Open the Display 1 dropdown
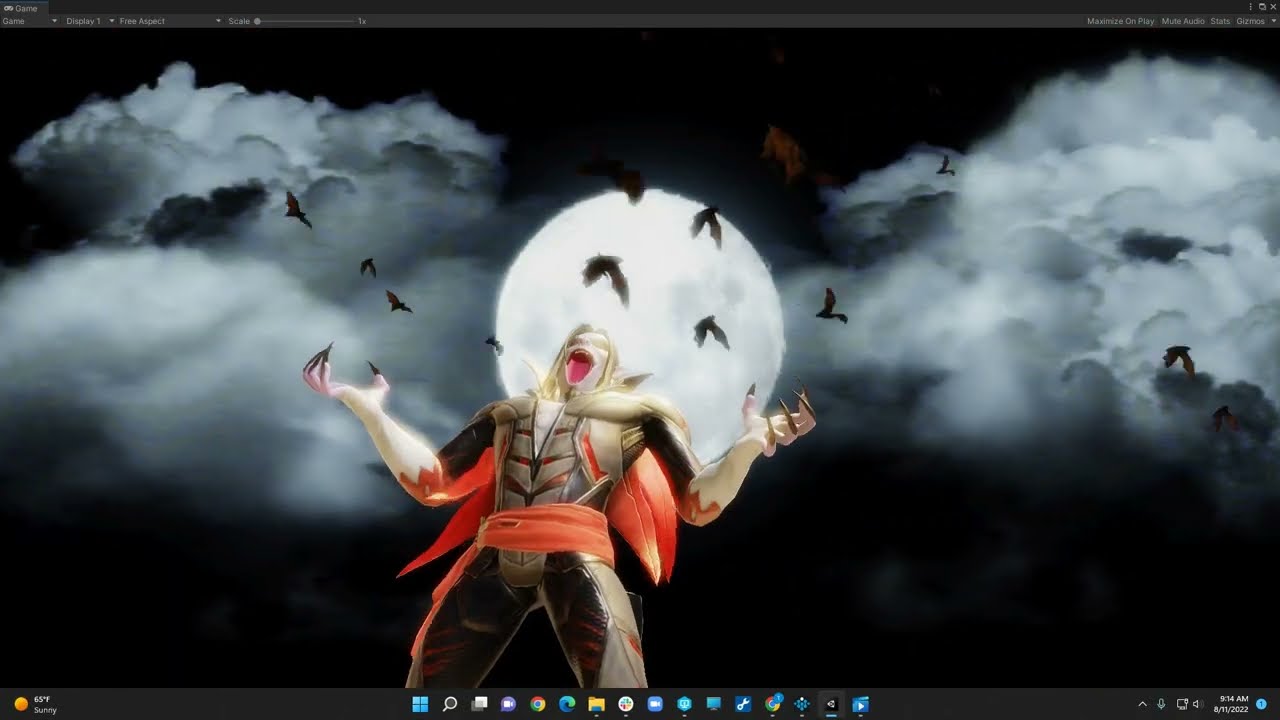 [x=90, y=21]
